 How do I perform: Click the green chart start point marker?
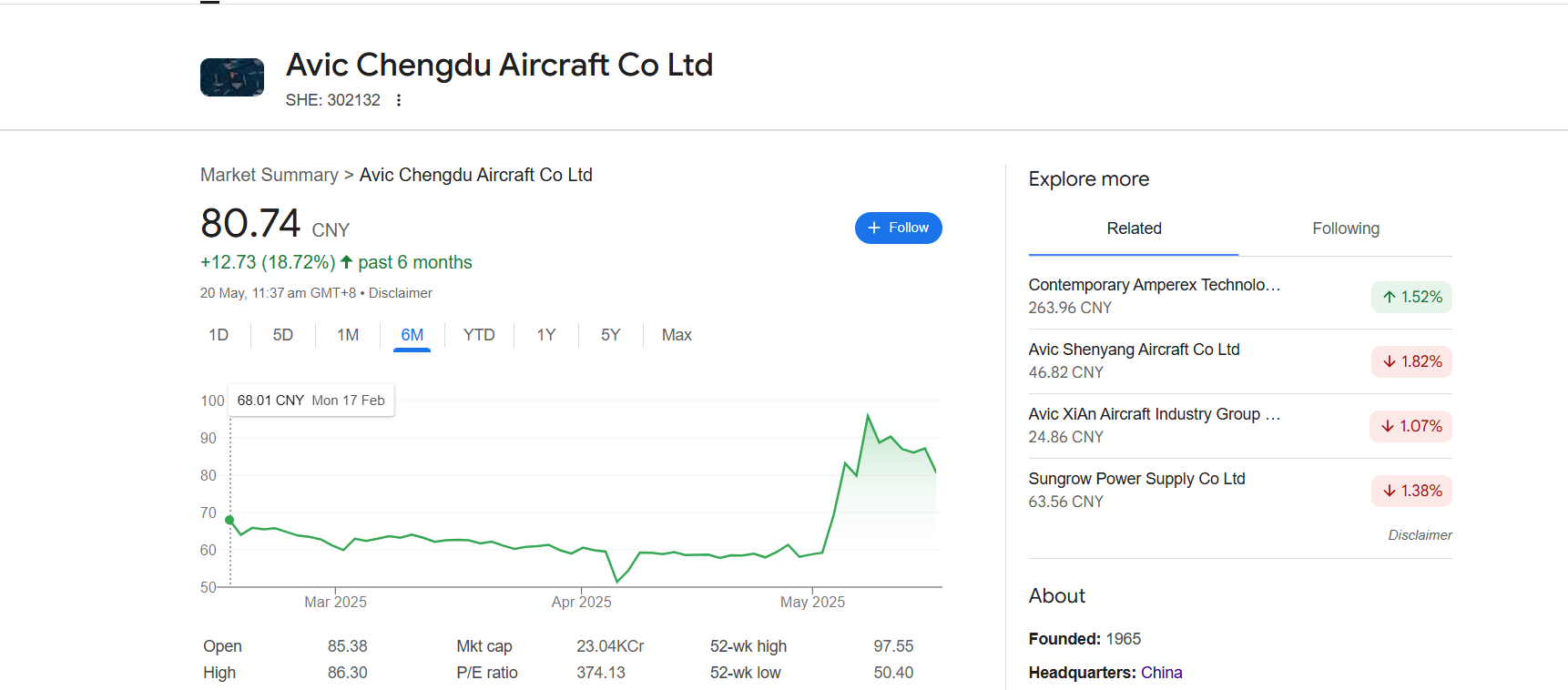pos(229,520)
